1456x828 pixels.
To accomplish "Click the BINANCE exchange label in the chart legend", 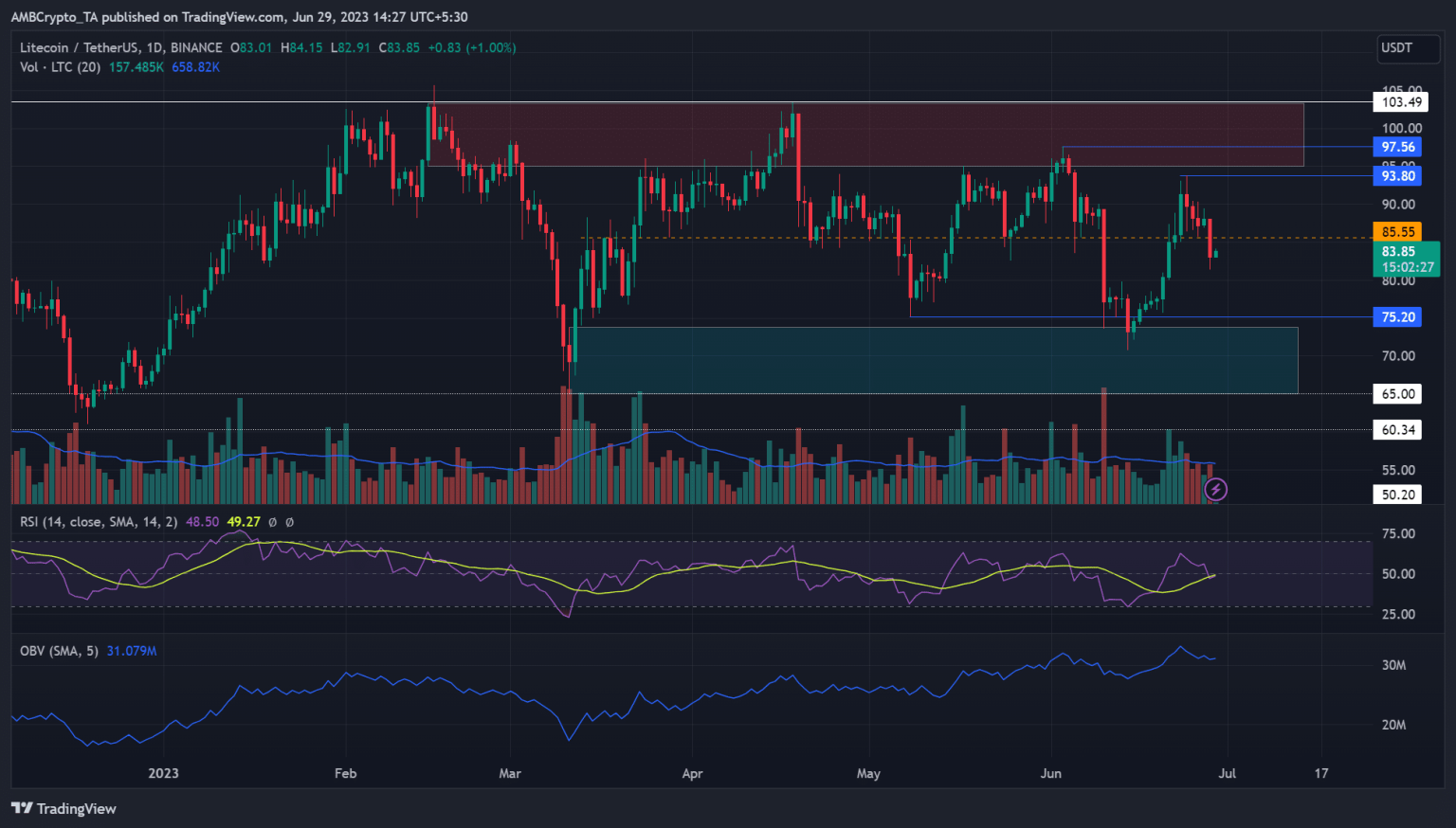I will click(x=195, y=47).
